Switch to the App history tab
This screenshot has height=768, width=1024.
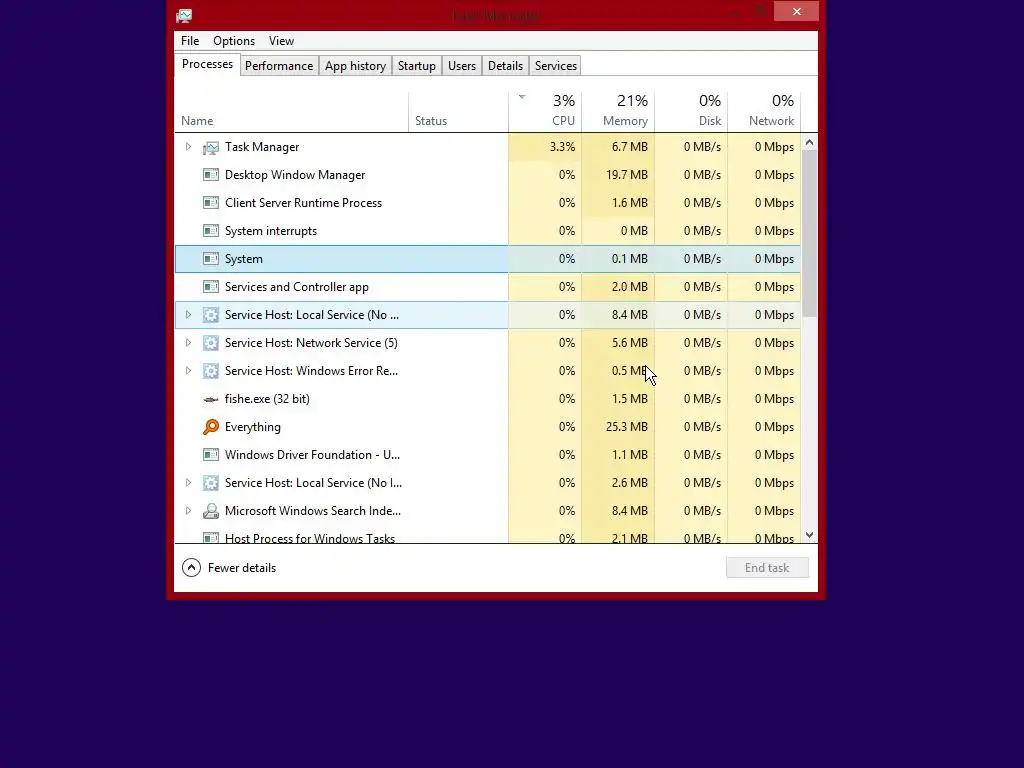point(355,66)
